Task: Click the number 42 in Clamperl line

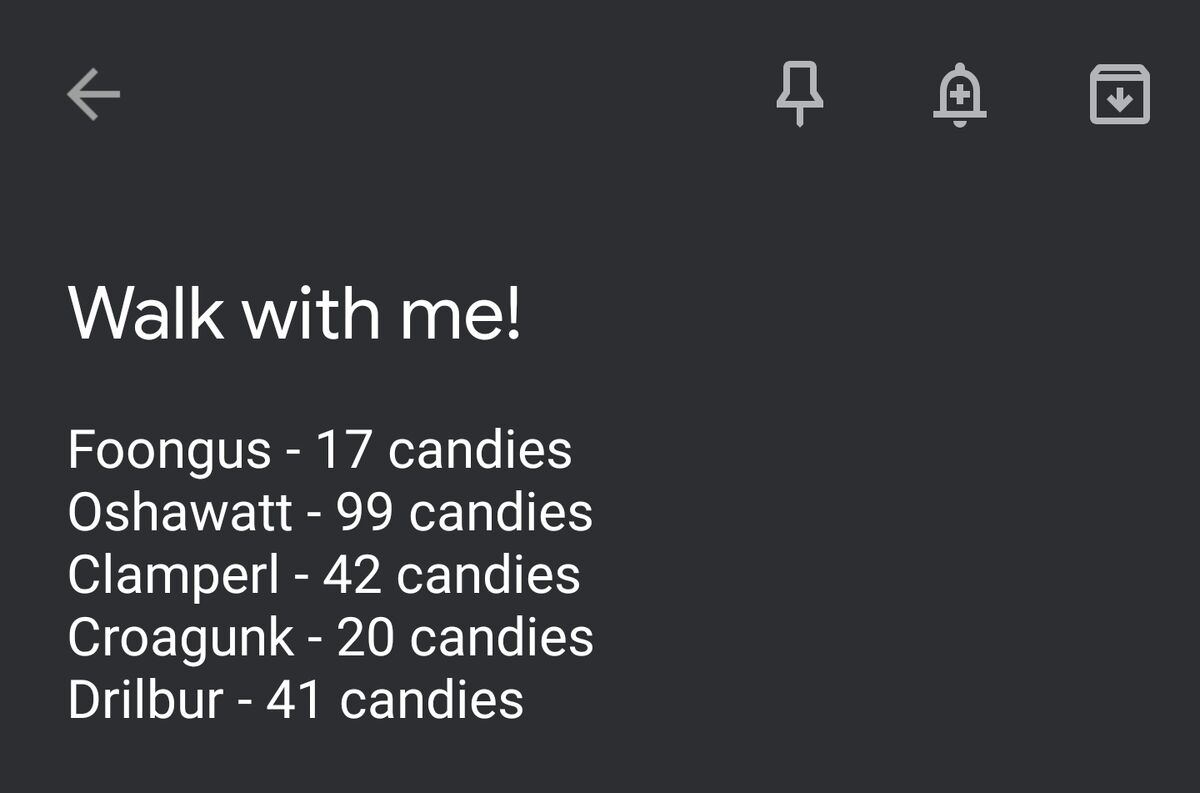Action: 353,576
